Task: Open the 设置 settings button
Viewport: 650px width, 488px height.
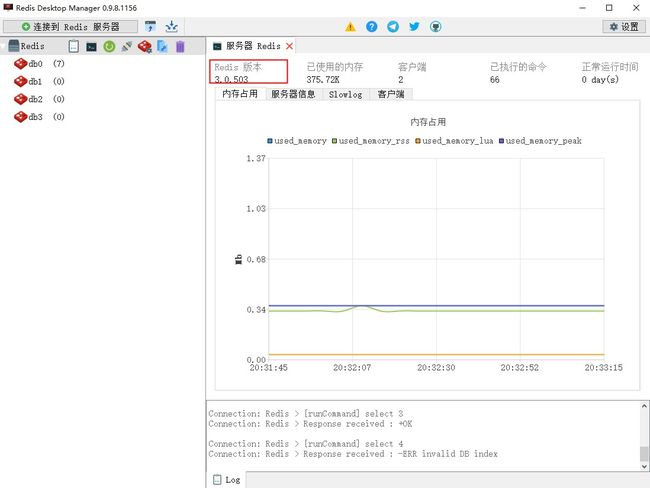Action: click(x=624, y=27)
